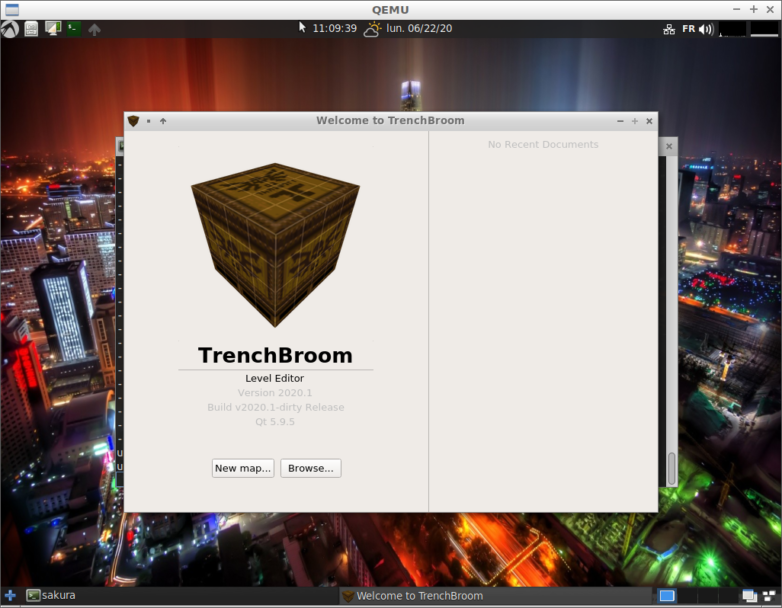Click the window list icon at bottom-right corner
Screen dimensions: 782x608
pyautogui.click(x=769, y=596)
